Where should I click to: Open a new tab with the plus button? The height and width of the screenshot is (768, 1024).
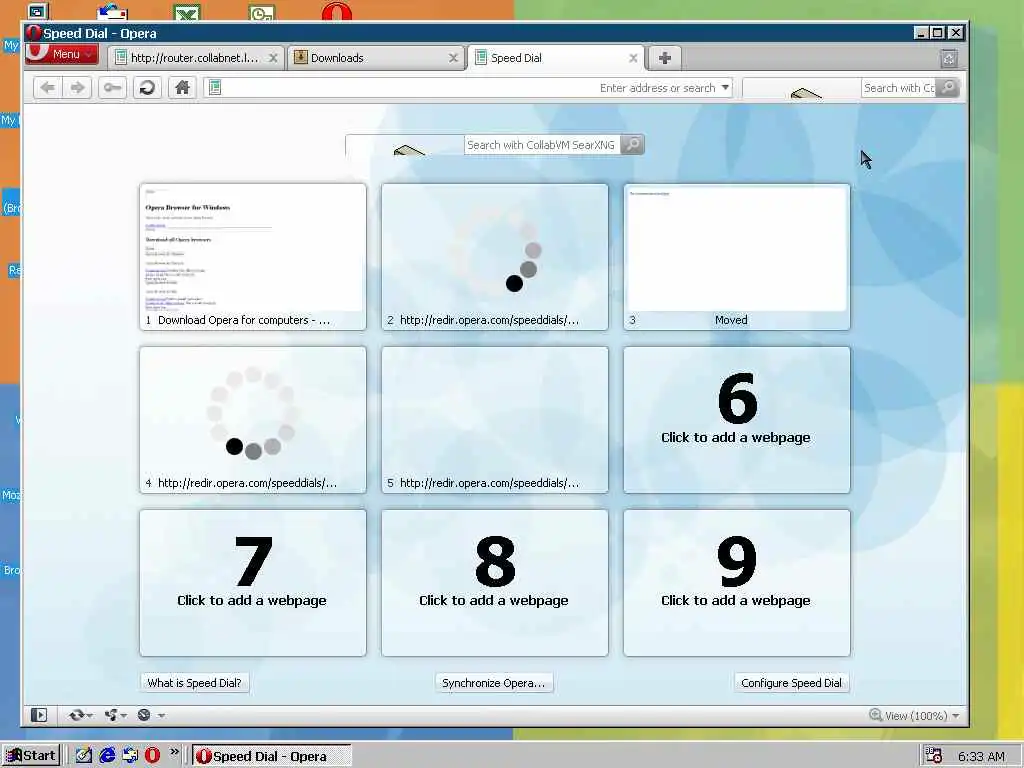point(664,58)
